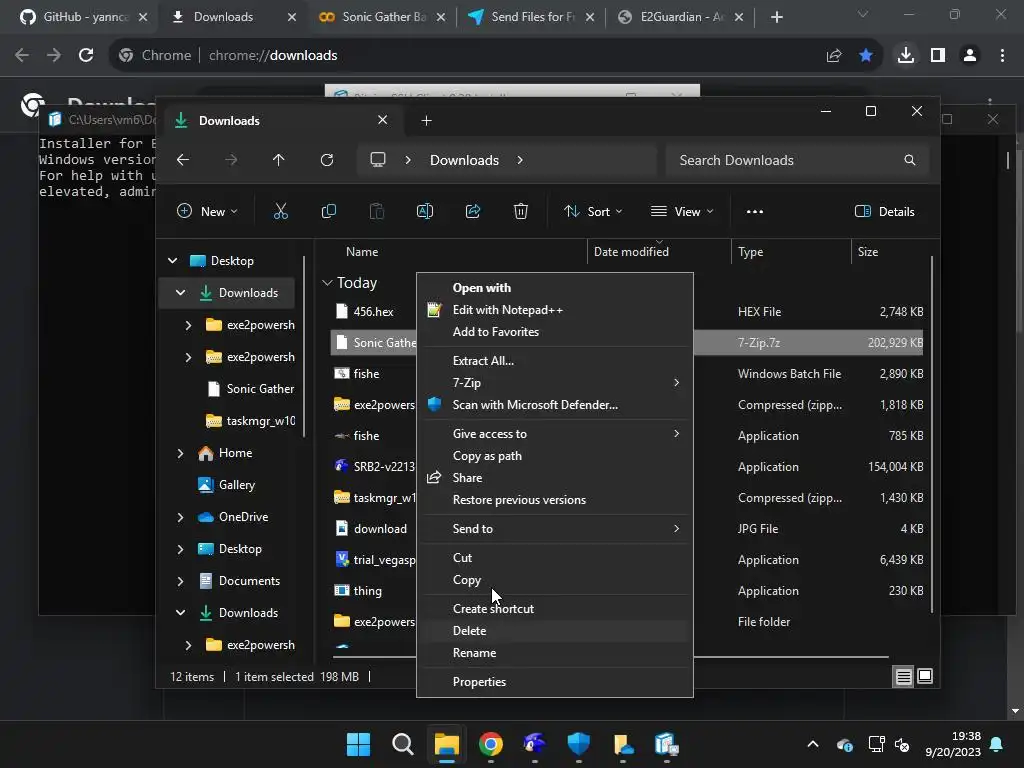The image size is (1024, 768).
Task: Click the Rename icon in Explorer toolbar
Action: point(424,211)
